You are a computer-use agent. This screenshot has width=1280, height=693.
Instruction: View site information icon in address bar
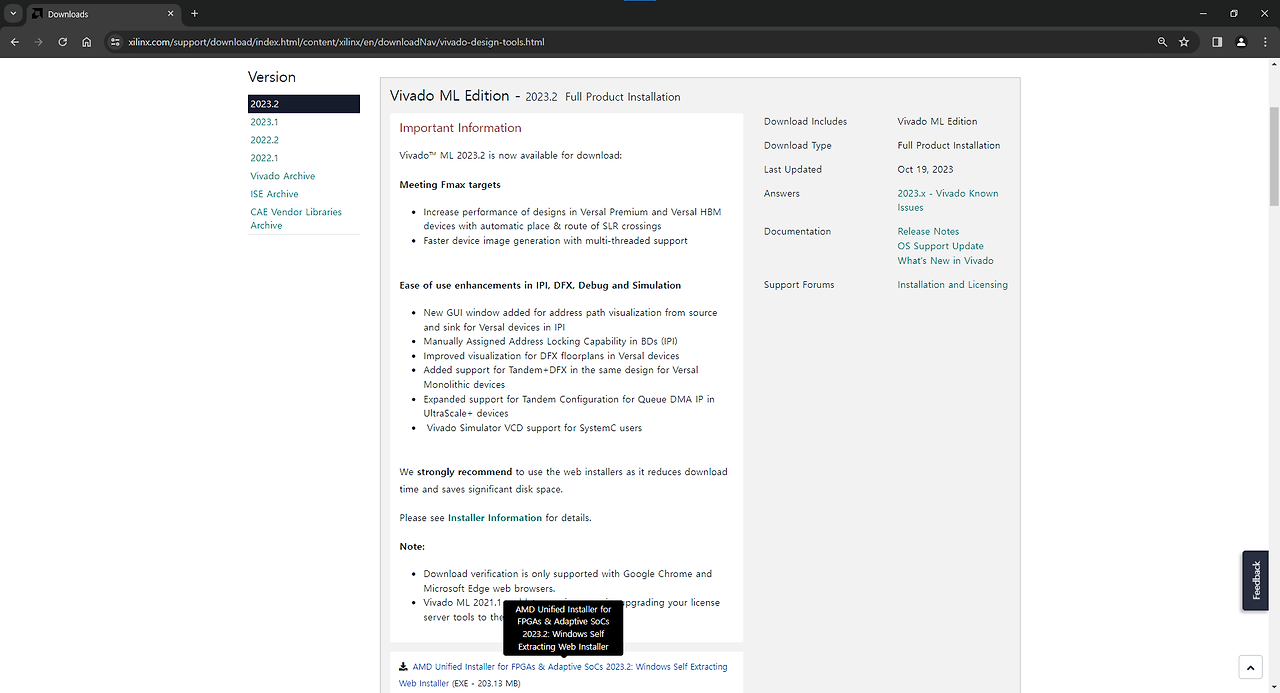[x=115, y=42]
